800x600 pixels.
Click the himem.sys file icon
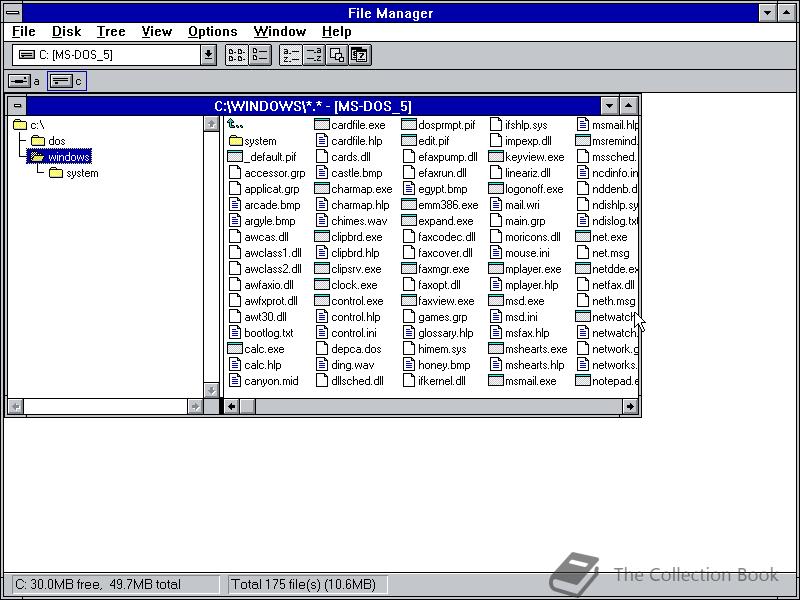[409, 349]
